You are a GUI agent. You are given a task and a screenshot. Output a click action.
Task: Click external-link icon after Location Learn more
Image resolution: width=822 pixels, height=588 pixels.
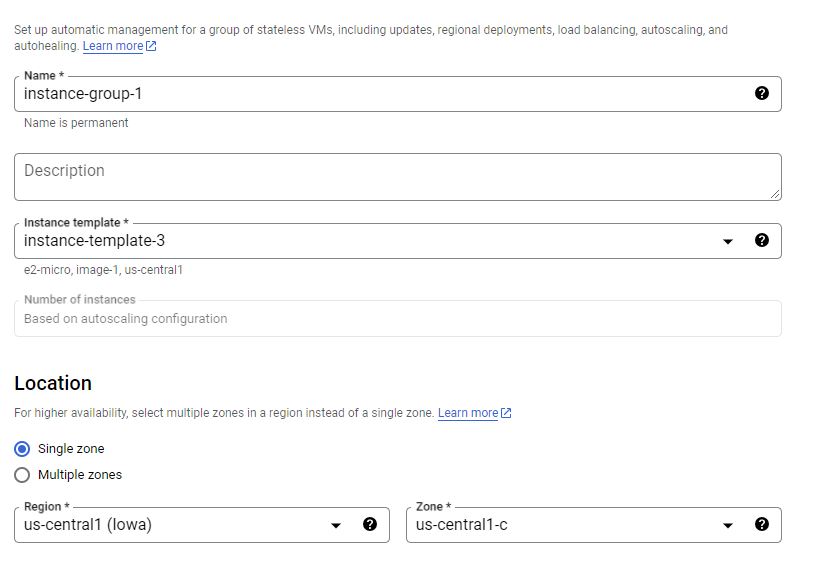coord(506,413)
